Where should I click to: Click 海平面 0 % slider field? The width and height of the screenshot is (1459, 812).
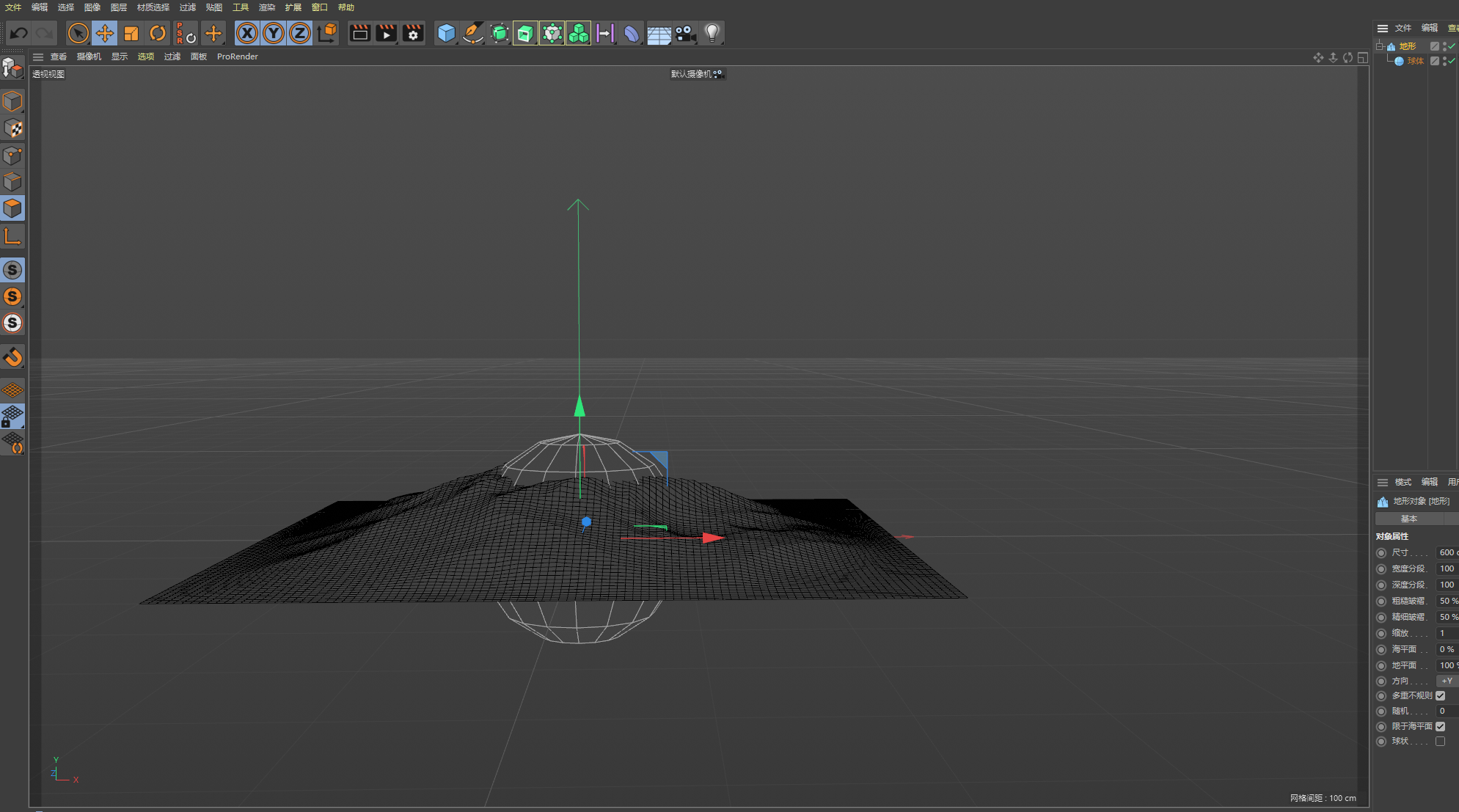1447,649
